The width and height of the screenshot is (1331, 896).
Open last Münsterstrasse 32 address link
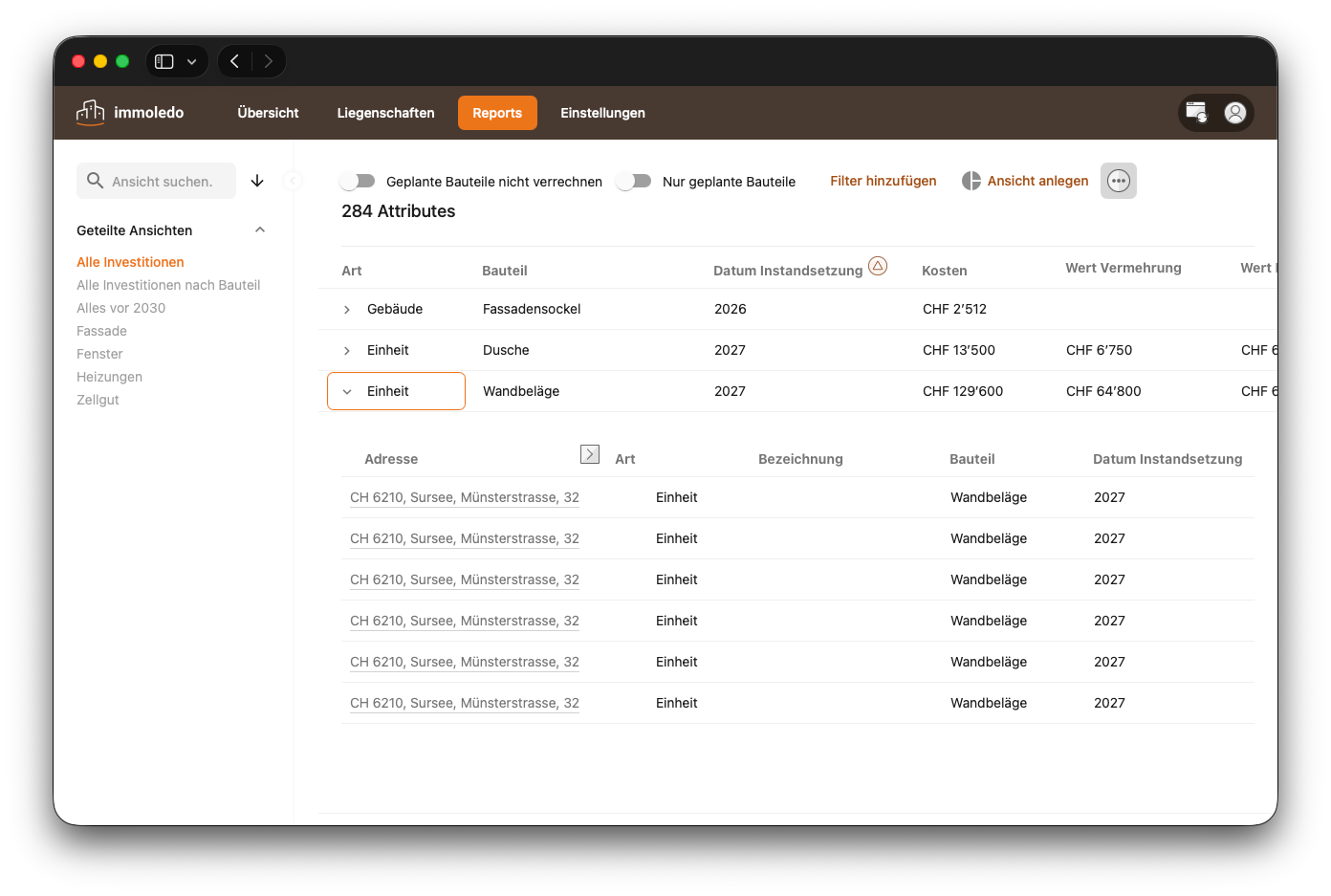[x=465, y=703]
